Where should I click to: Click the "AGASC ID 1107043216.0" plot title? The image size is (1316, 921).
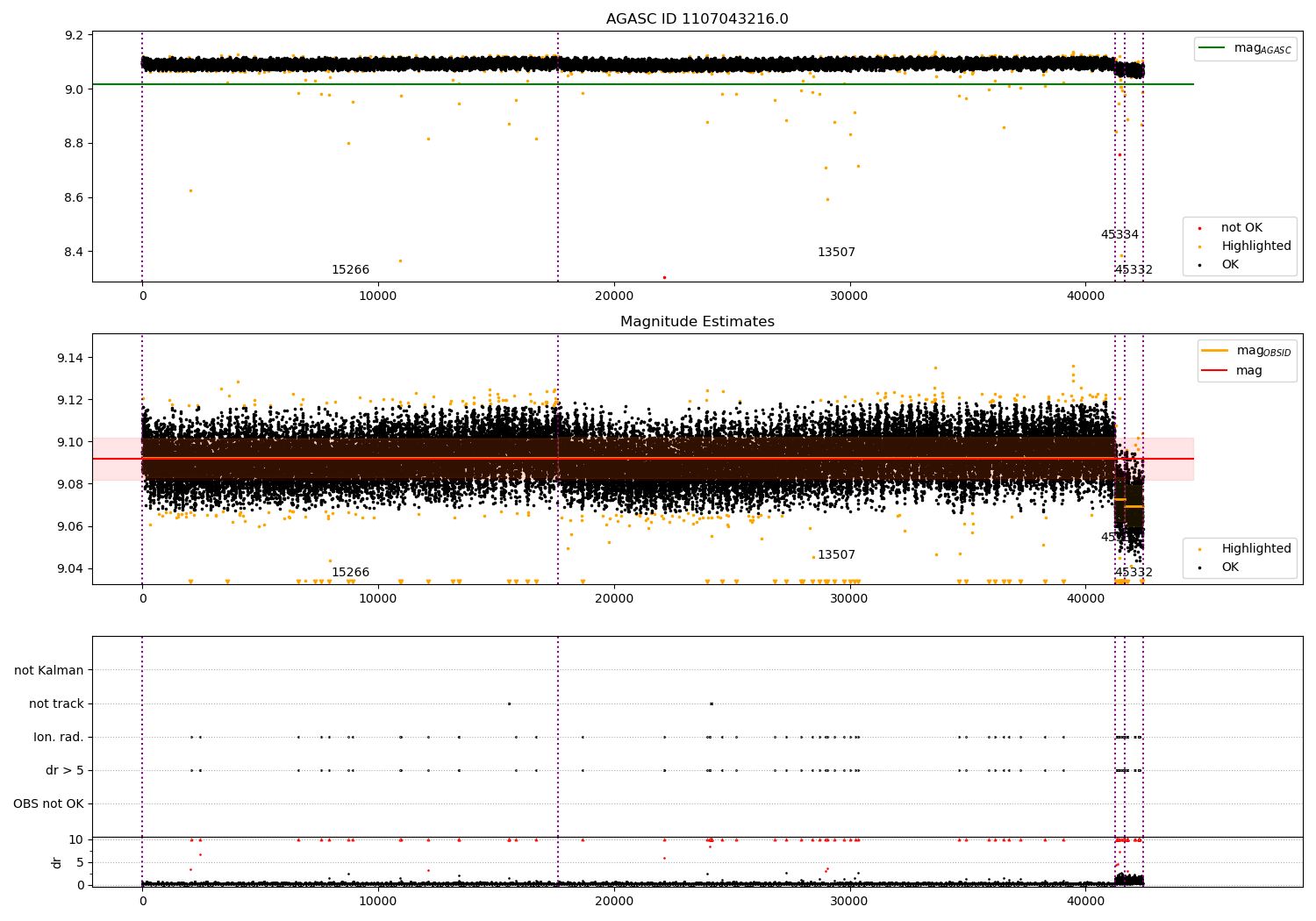(x=697, y=19)
